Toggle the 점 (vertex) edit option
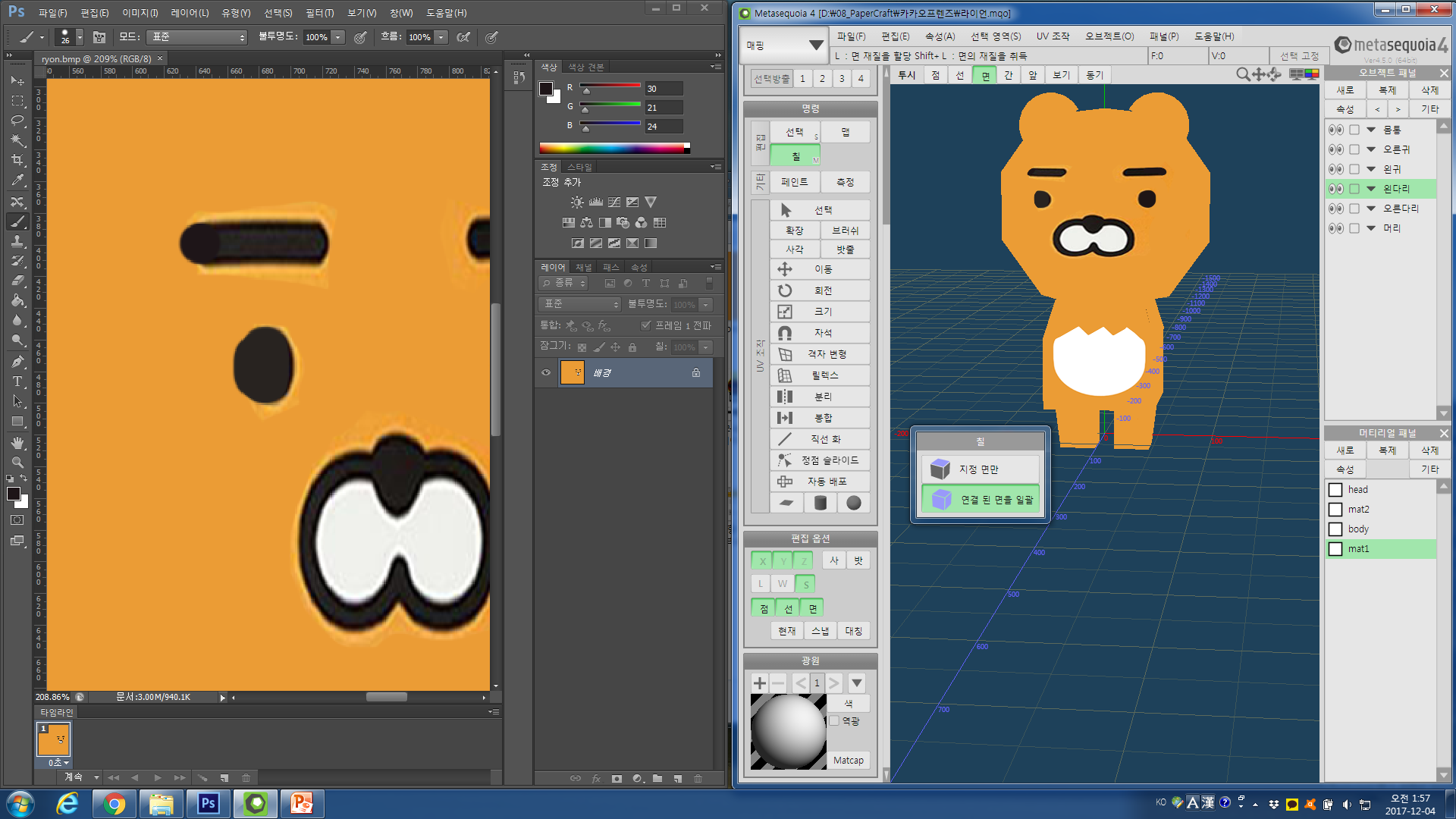Image resolution: width=1456 pixels, height=819 pixels. click(x=764, y=608)
